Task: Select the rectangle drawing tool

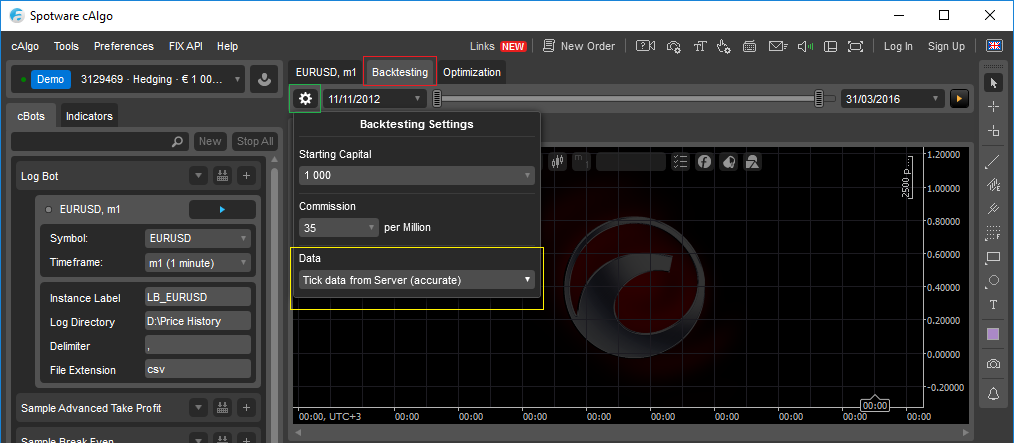Action: pyautogui.click(x=993, y=257)
